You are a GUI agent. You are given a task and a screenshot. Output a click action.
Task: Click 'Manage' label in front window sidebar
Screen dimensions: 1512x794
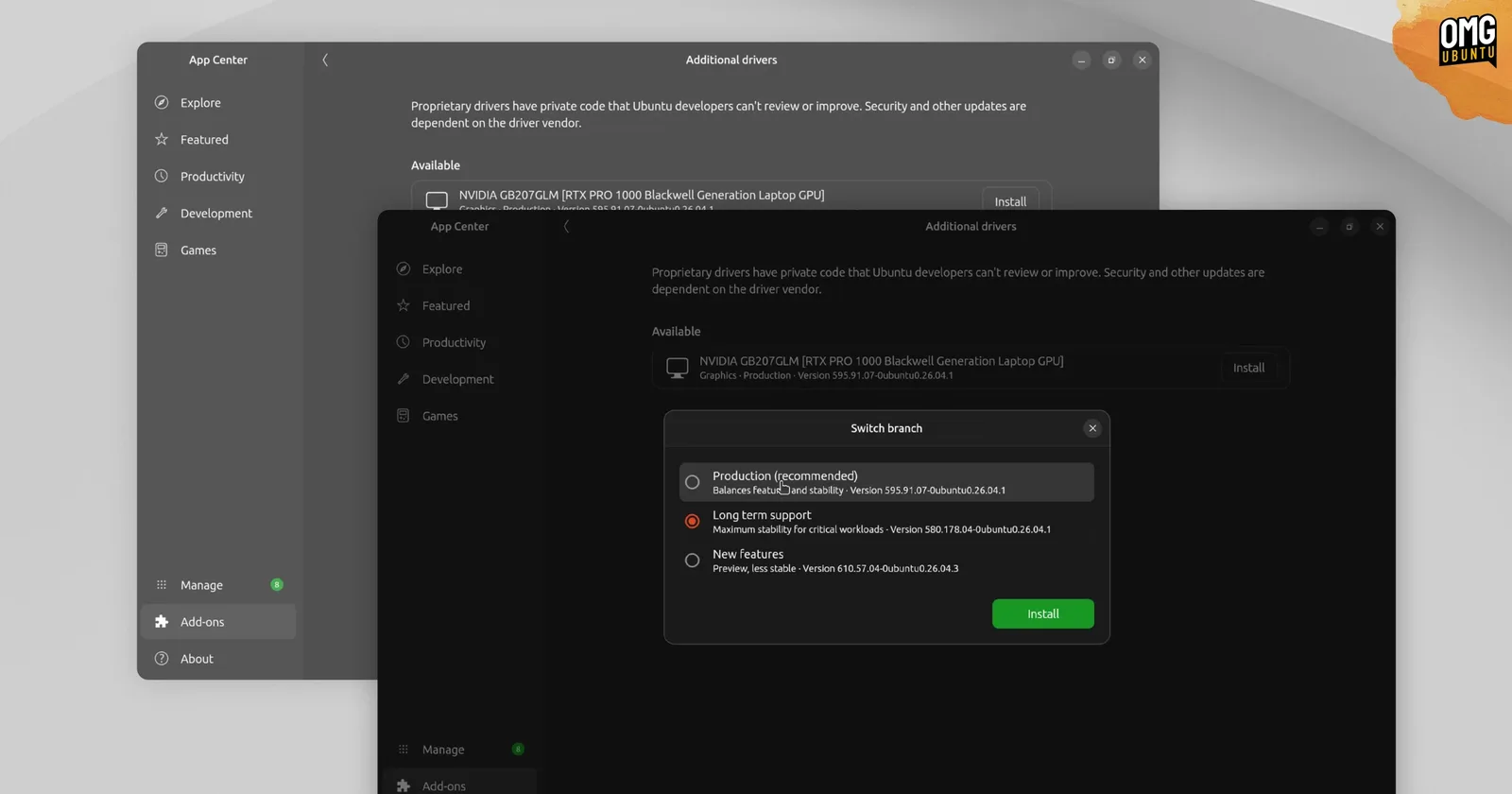tap(443, 750)
